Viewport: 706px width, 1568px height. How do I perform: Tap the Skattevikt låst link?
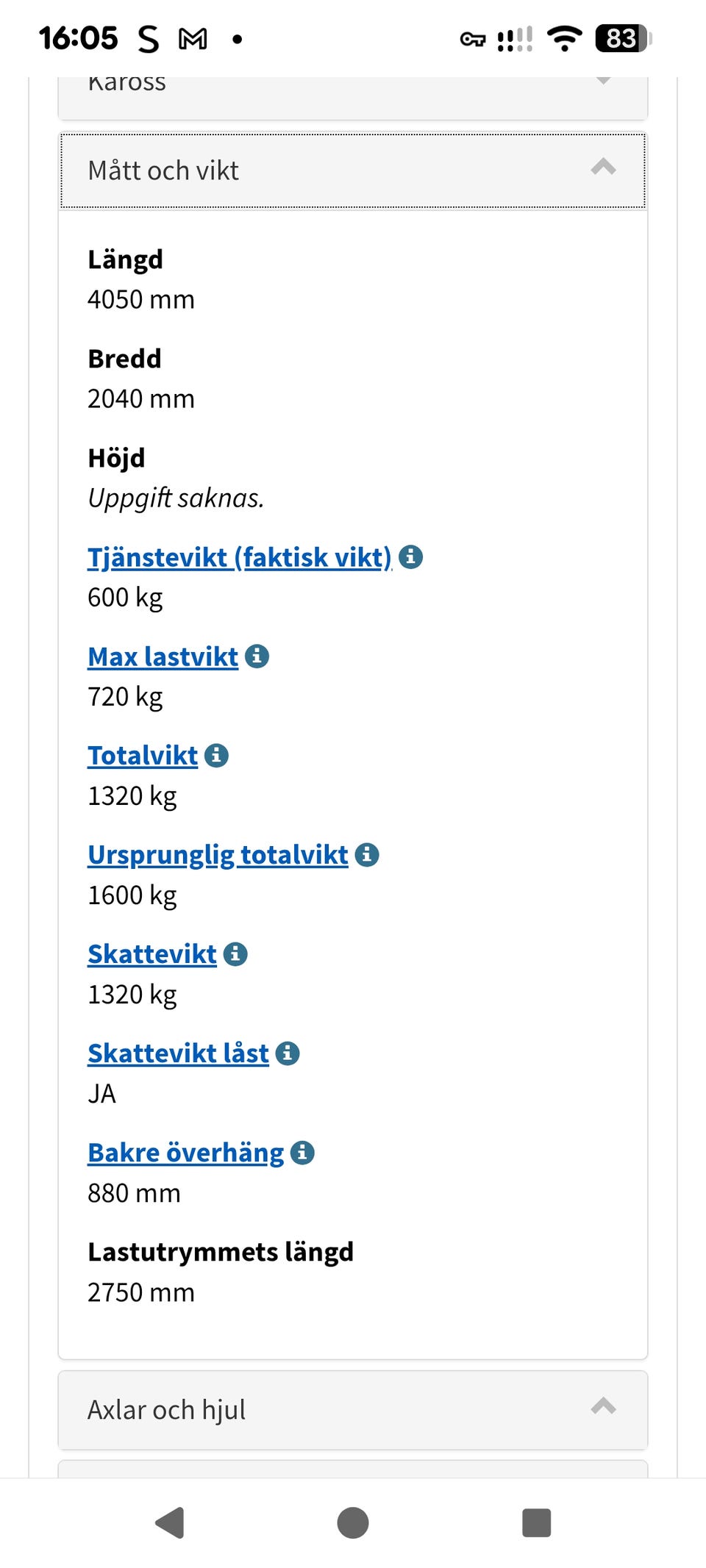(178, 1053)
